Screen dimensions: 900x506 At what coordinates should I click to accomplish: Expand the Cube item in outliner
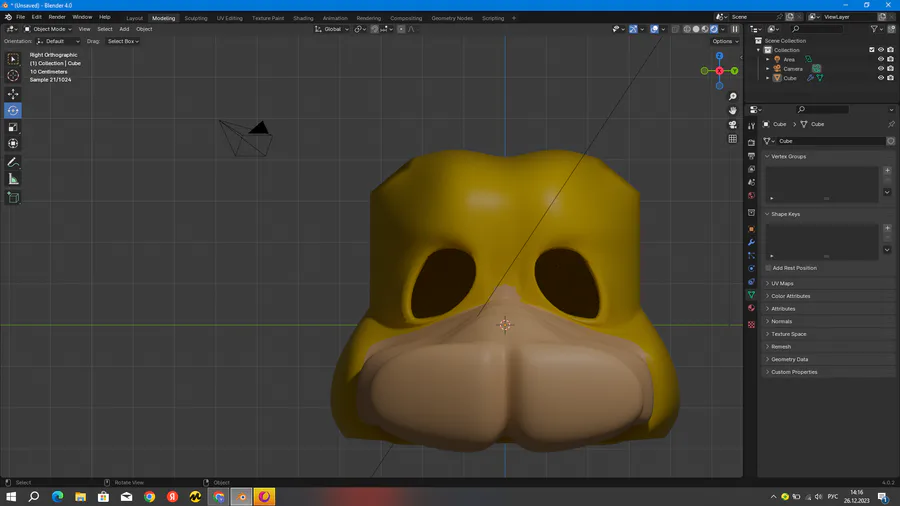click(x=767, y=78)
